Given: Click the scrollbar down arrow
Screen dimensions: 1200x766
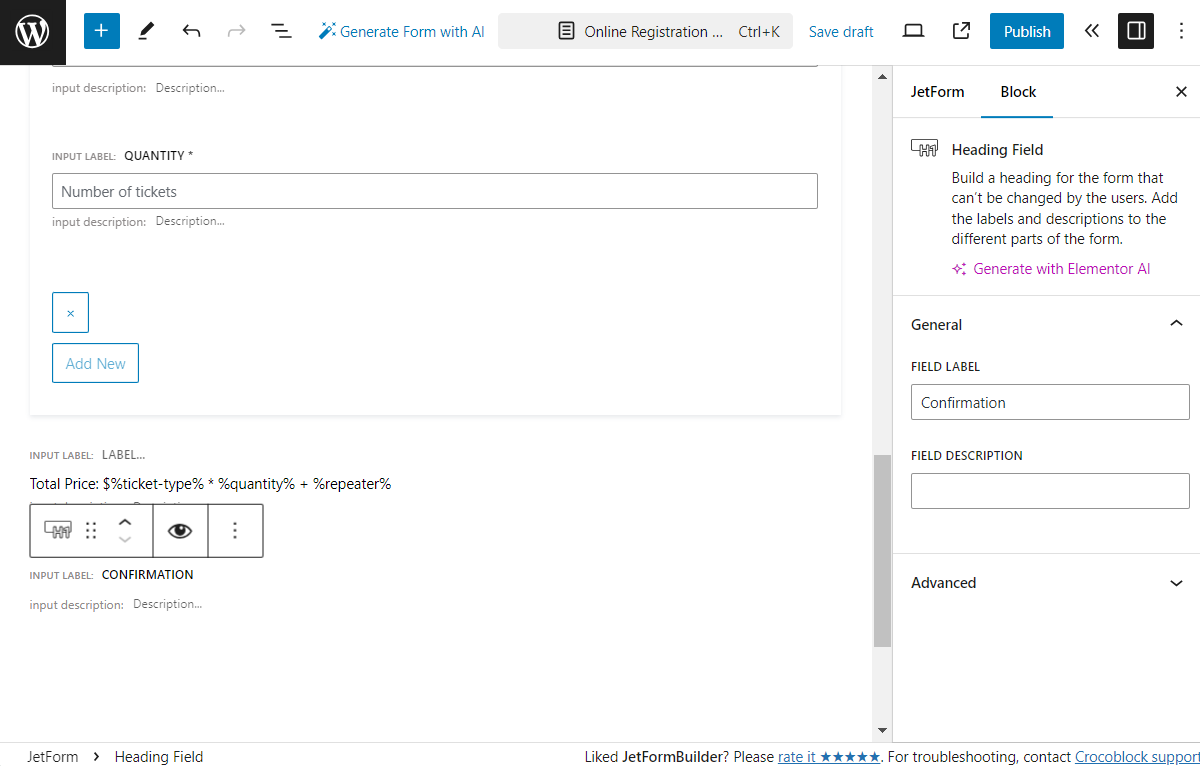Looking at the screenshot, I should coord(882,732).
